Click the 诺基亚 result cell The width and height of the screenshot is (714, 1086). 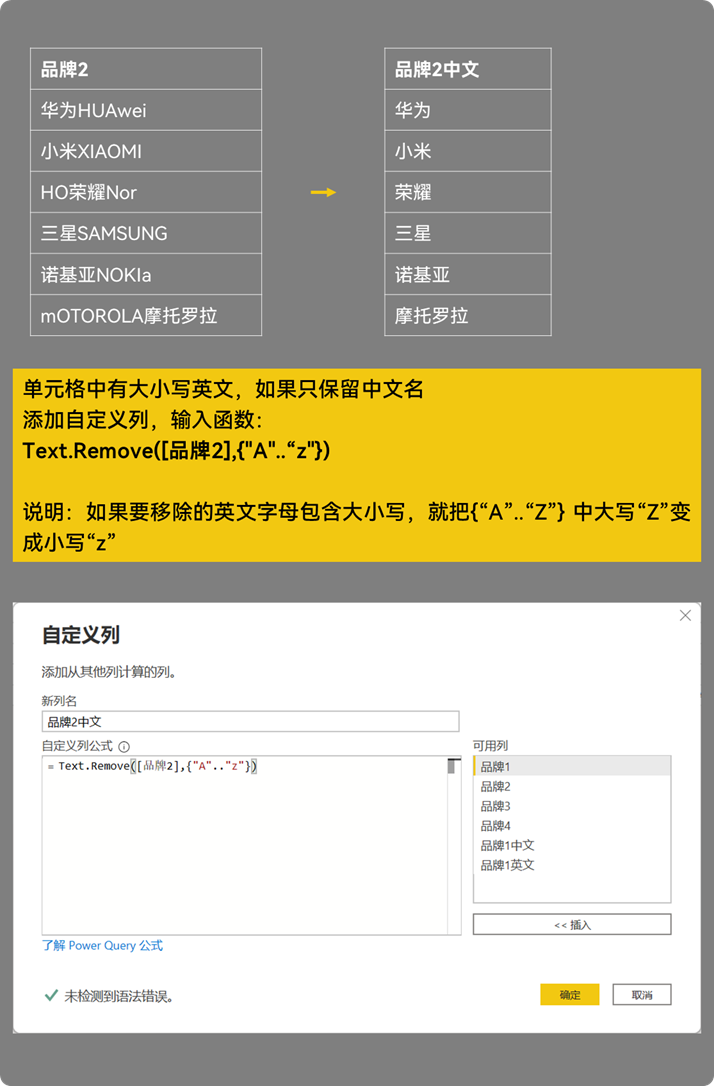click(467, 275)
